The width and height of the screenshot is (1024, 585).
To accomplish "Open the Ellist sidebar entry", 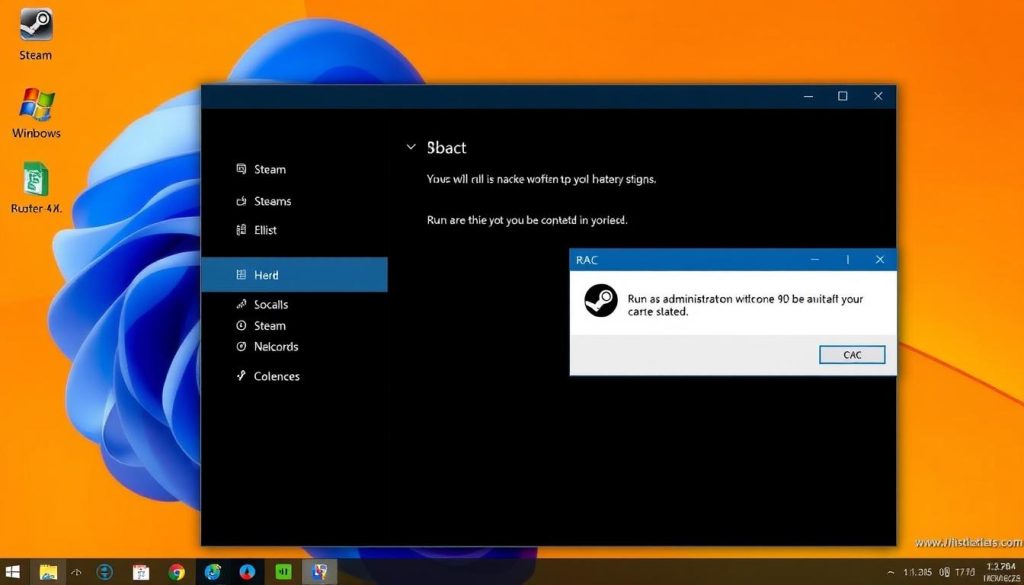I will click(x=265, y=230).
